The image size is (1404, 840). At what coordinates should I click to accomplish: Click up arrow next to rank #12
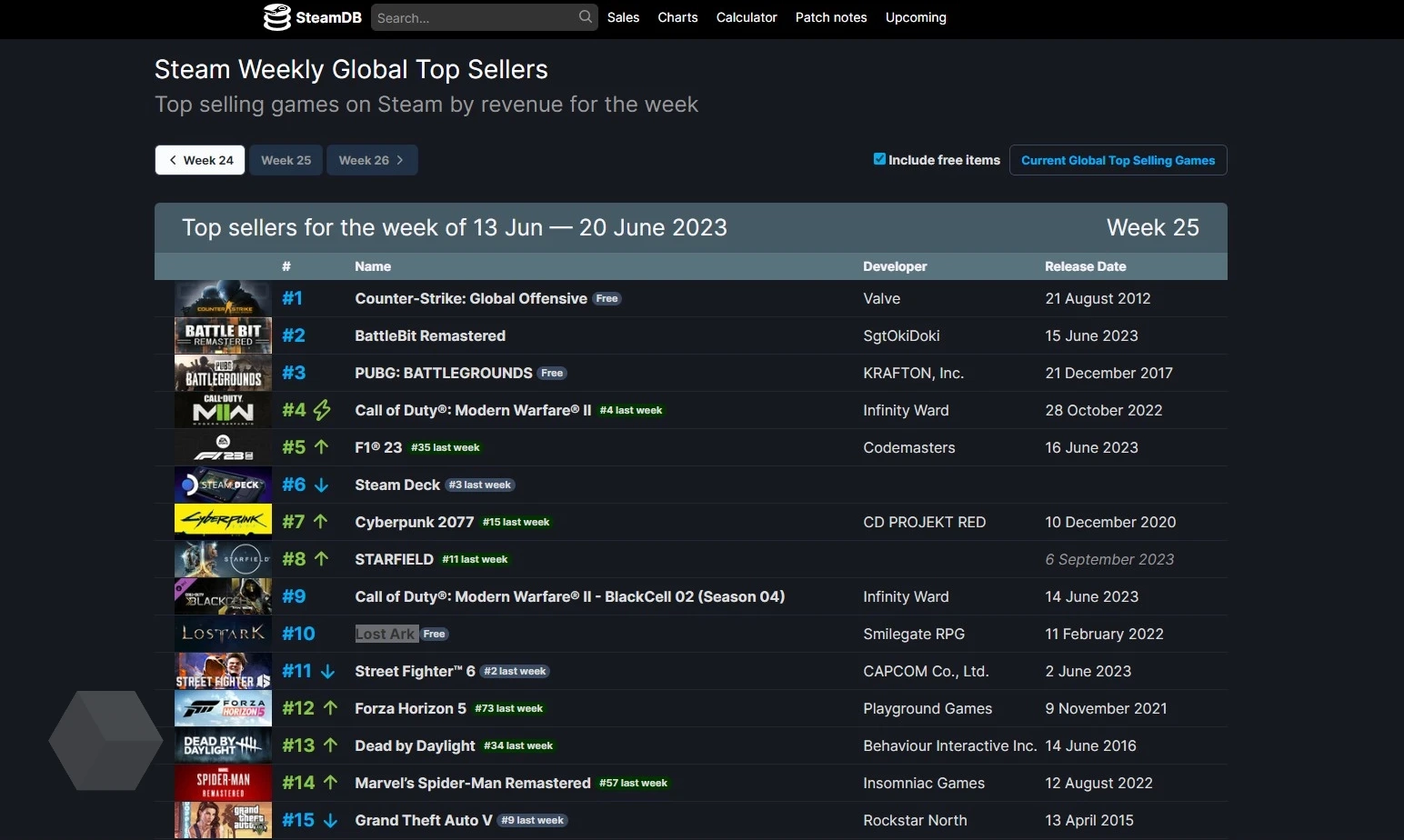331,708
